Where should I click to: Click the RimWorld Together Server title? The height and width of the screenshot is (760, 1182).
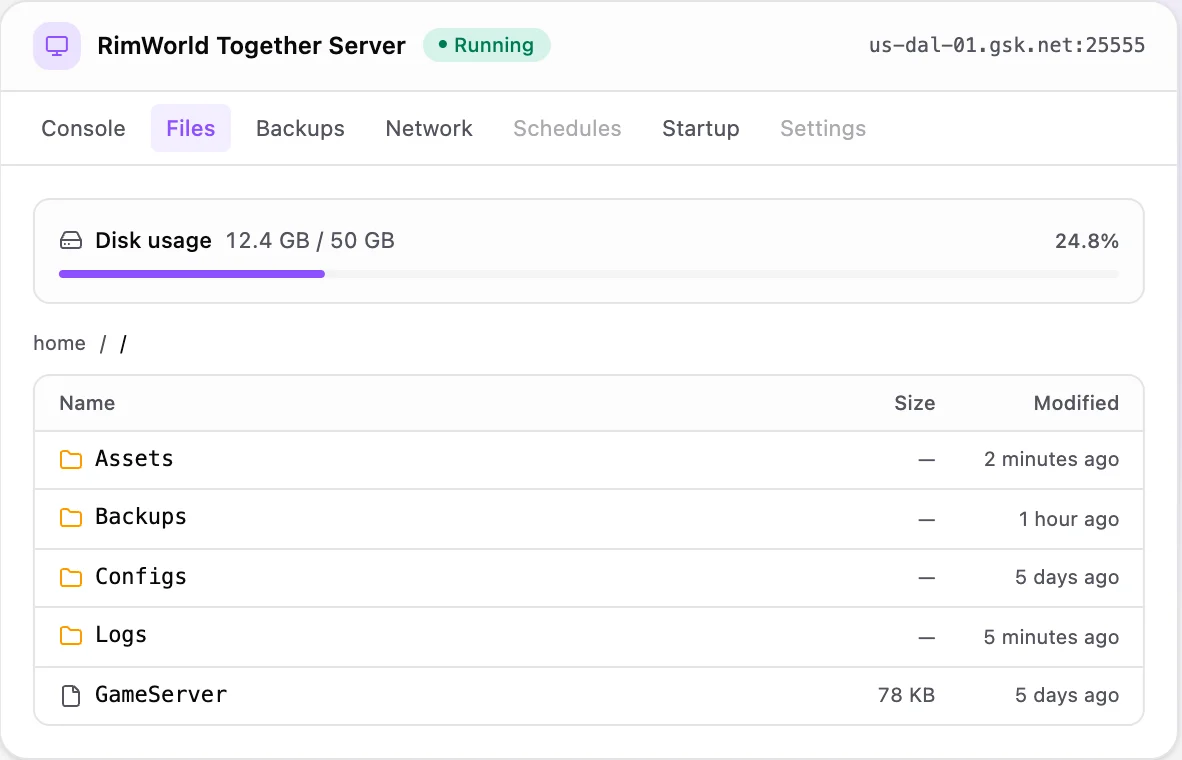point(251,46)
